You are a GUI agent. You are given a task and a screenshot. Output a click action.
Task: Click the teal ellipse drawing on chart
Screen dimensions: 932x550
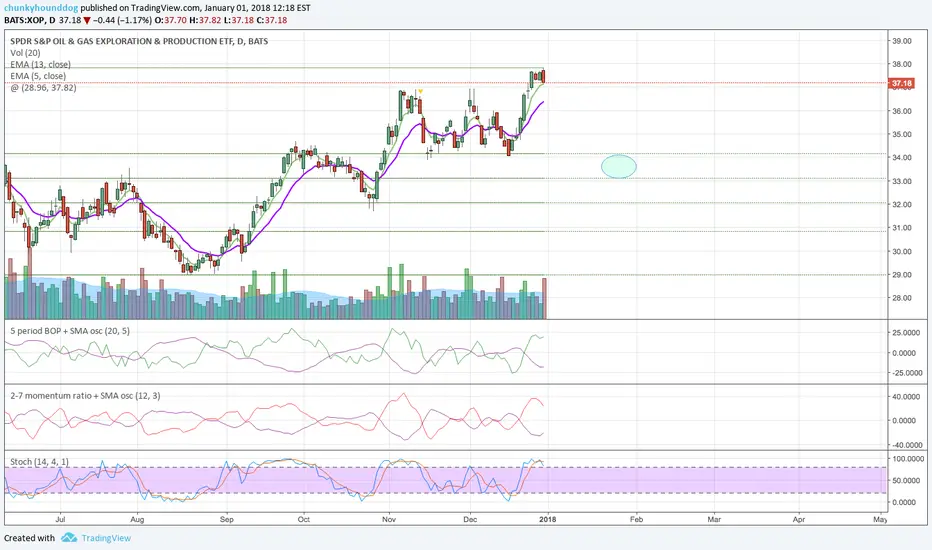pyautogui.click(x=619, y=166)
